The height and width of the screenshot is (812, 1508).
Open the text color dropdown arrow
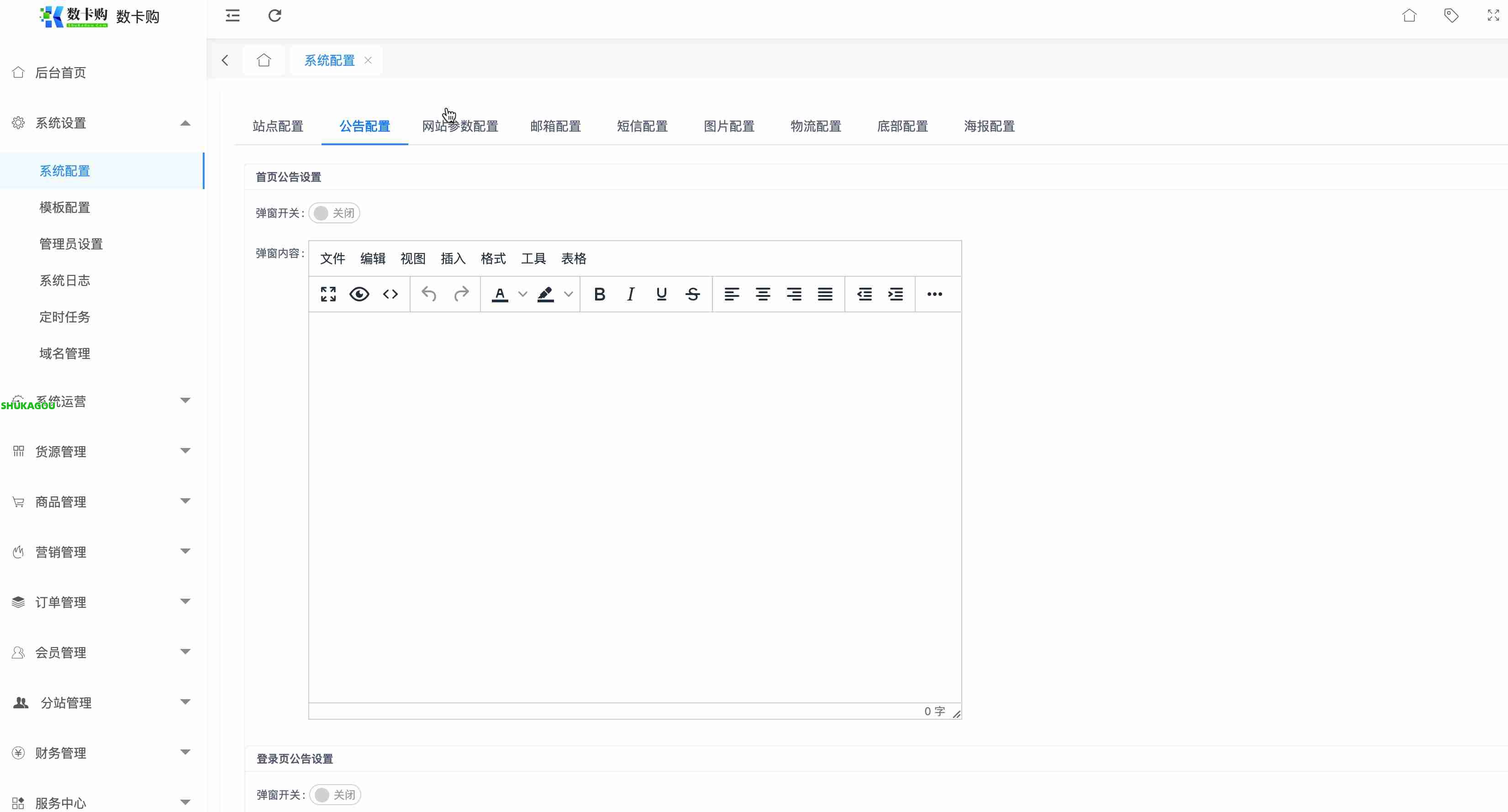523,294
